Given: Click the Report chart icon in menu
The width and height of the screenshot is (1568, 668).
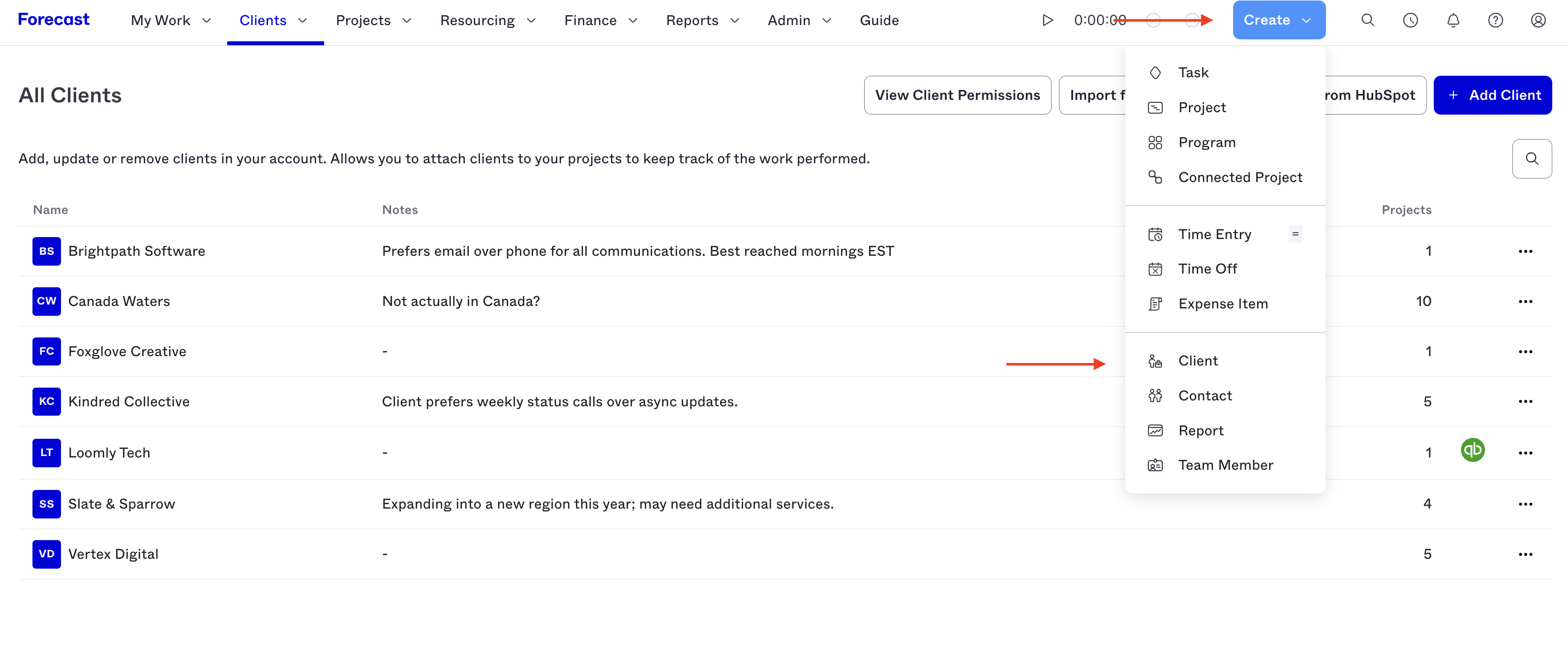Looking at the screenshot, I should point(1155,430).
